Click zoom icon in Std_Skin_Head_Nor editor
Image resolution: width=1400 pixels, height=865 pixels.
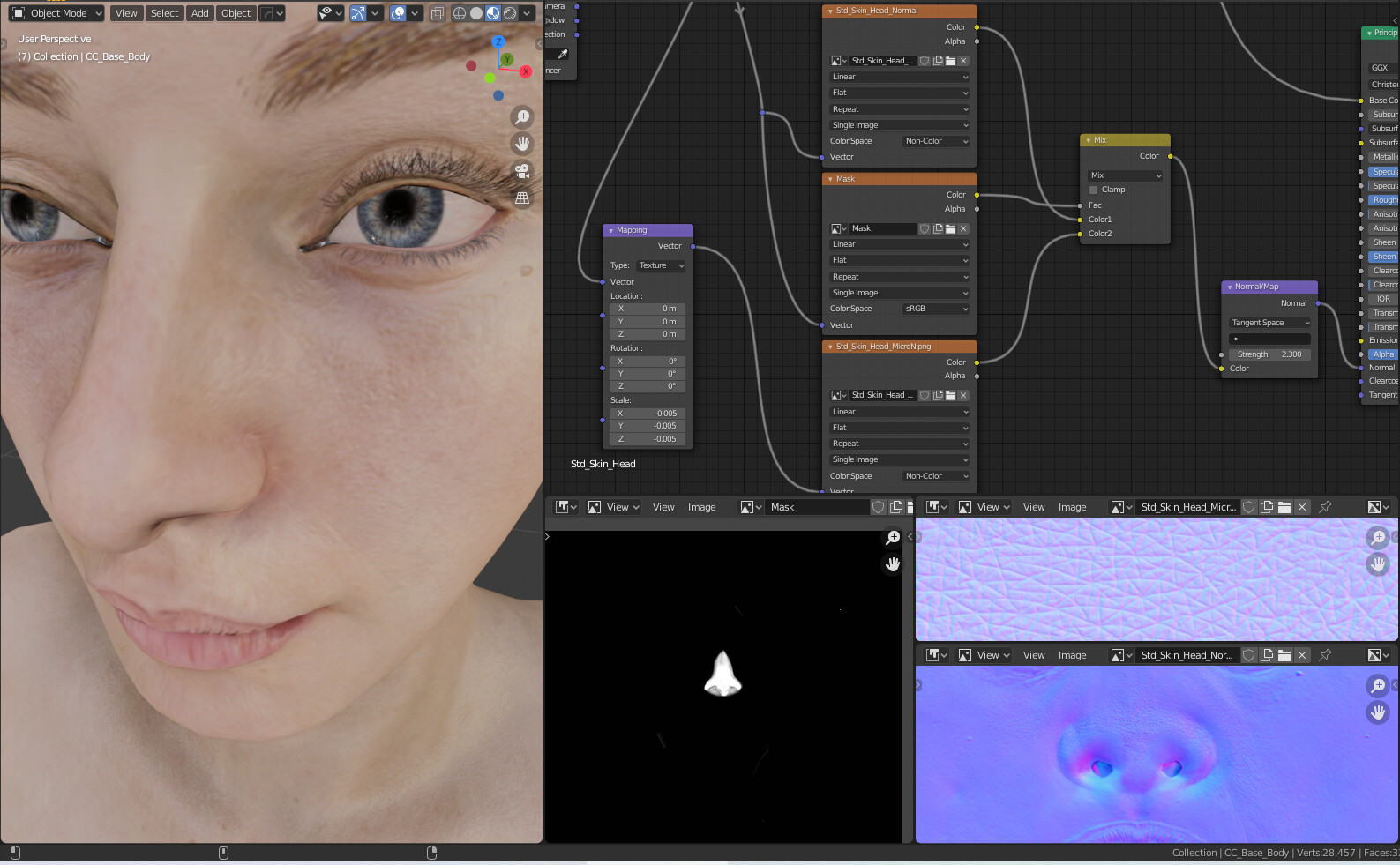point(1378,685)
